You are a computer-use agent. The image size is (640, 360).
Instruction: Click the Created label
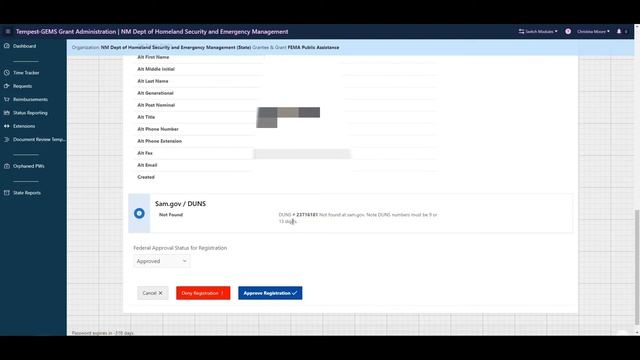[146, 177]
